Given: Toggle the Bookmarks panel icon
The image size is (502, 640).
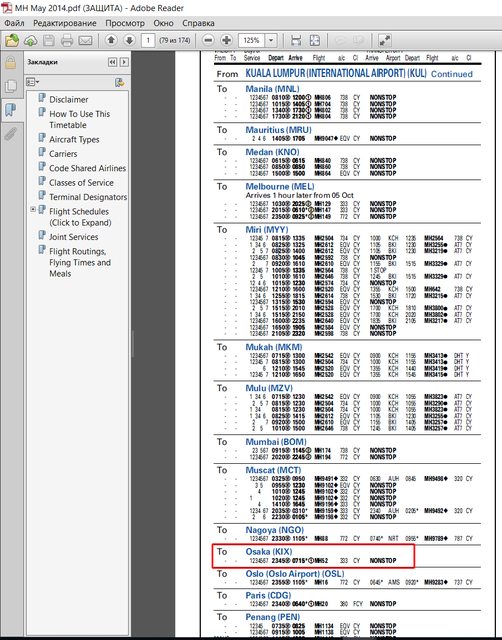Looking at the screenshot, I should point(11,109).
